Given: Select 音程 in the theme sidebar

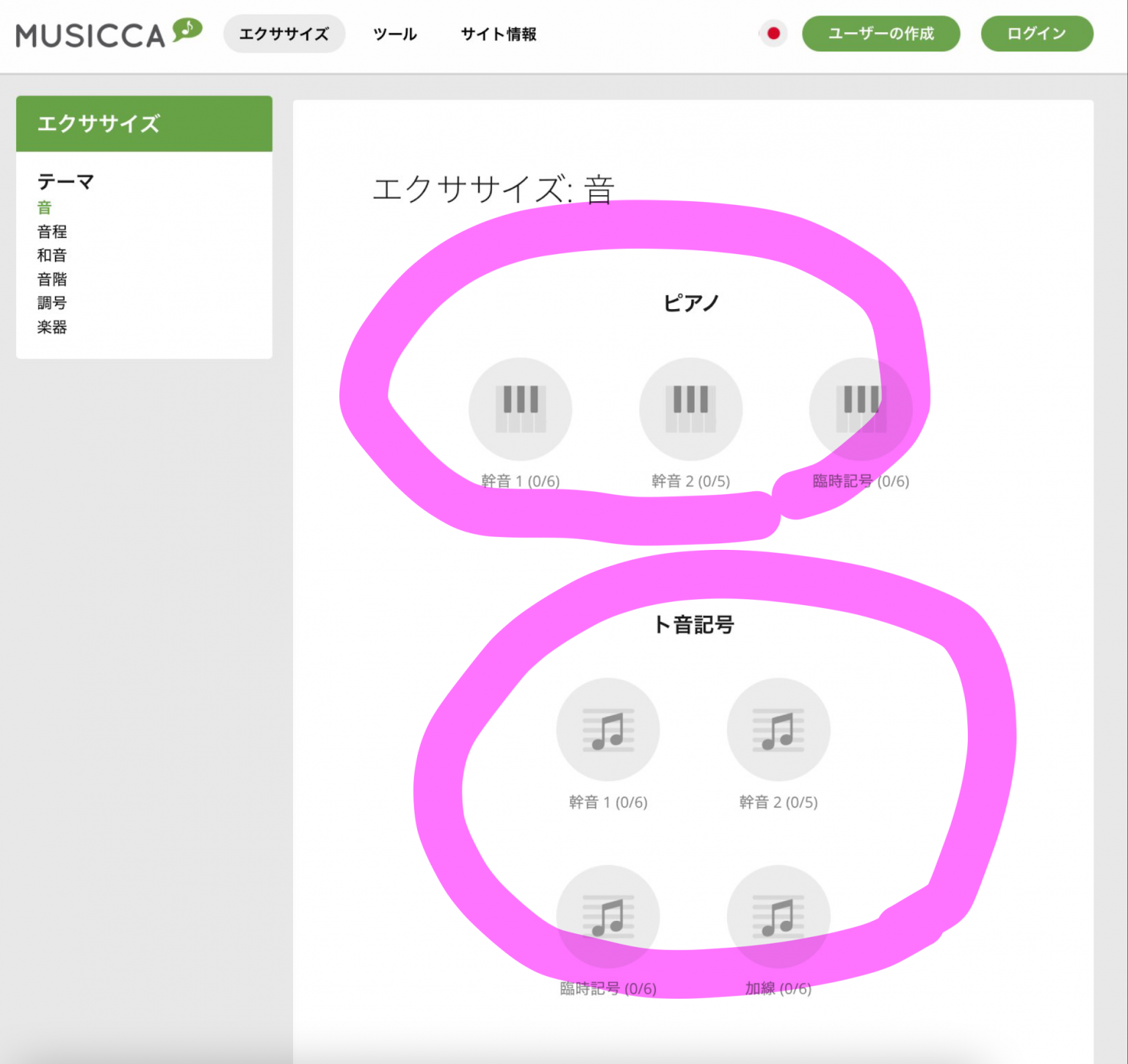Looking at the screenshot, I should 52,231.
